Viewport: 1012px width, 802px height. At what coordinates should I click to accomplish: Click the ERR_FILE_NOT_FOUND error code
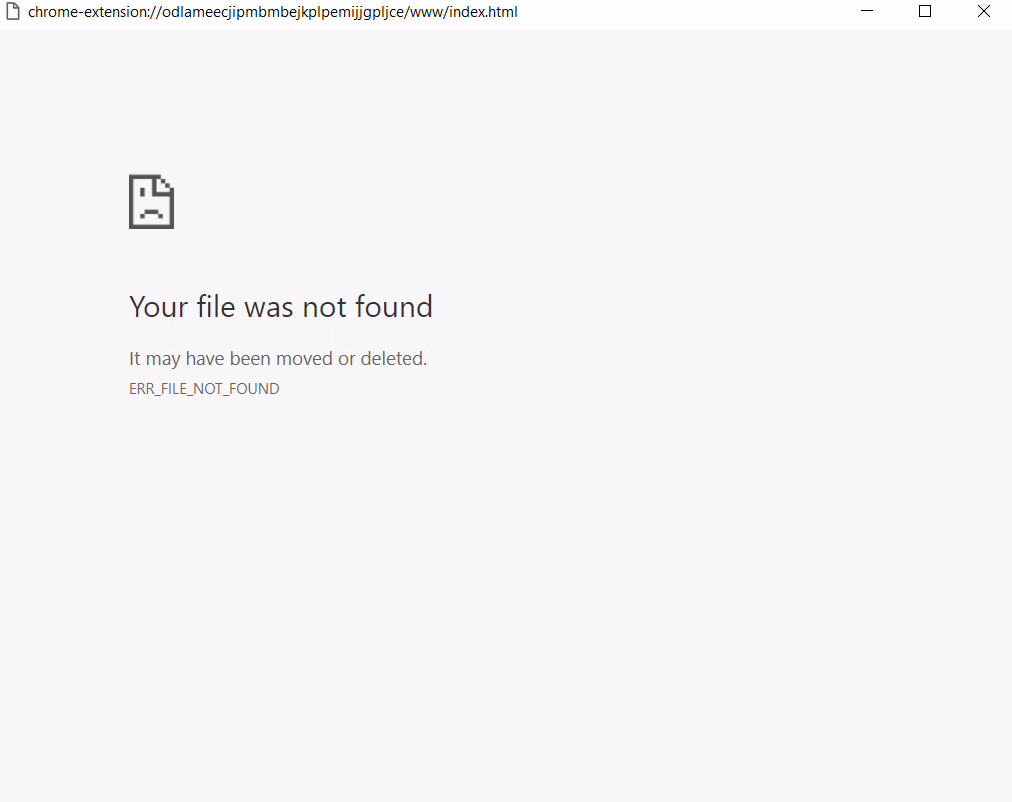(x=204, y=389)
